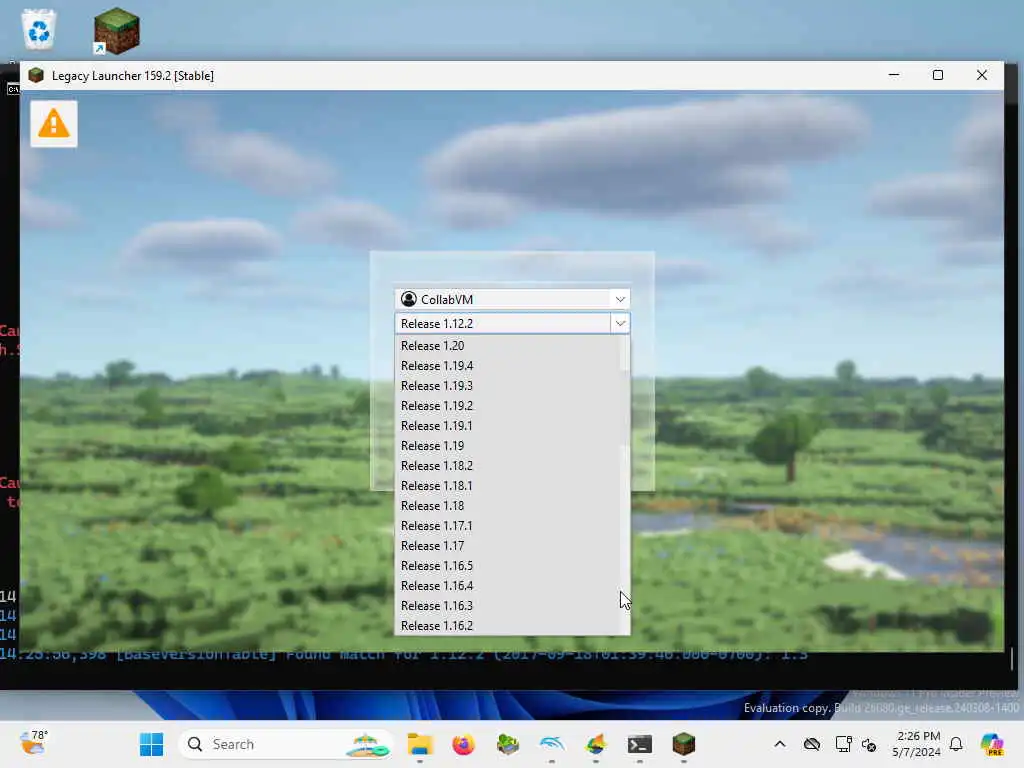This screenshot has height=768, width=1024.
Task: Select Release 1.18.1 version
Action: point(507,486)
